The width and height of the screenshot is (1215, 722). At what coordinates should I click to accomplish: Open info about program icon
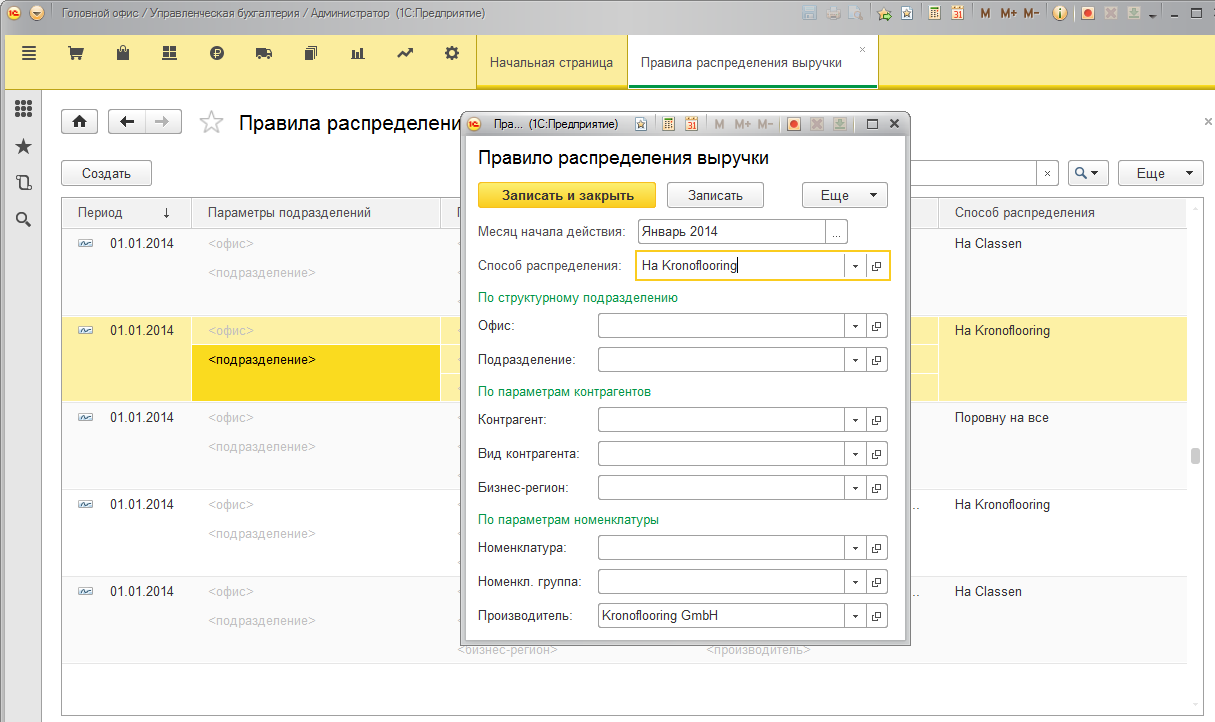point(1060,13)
